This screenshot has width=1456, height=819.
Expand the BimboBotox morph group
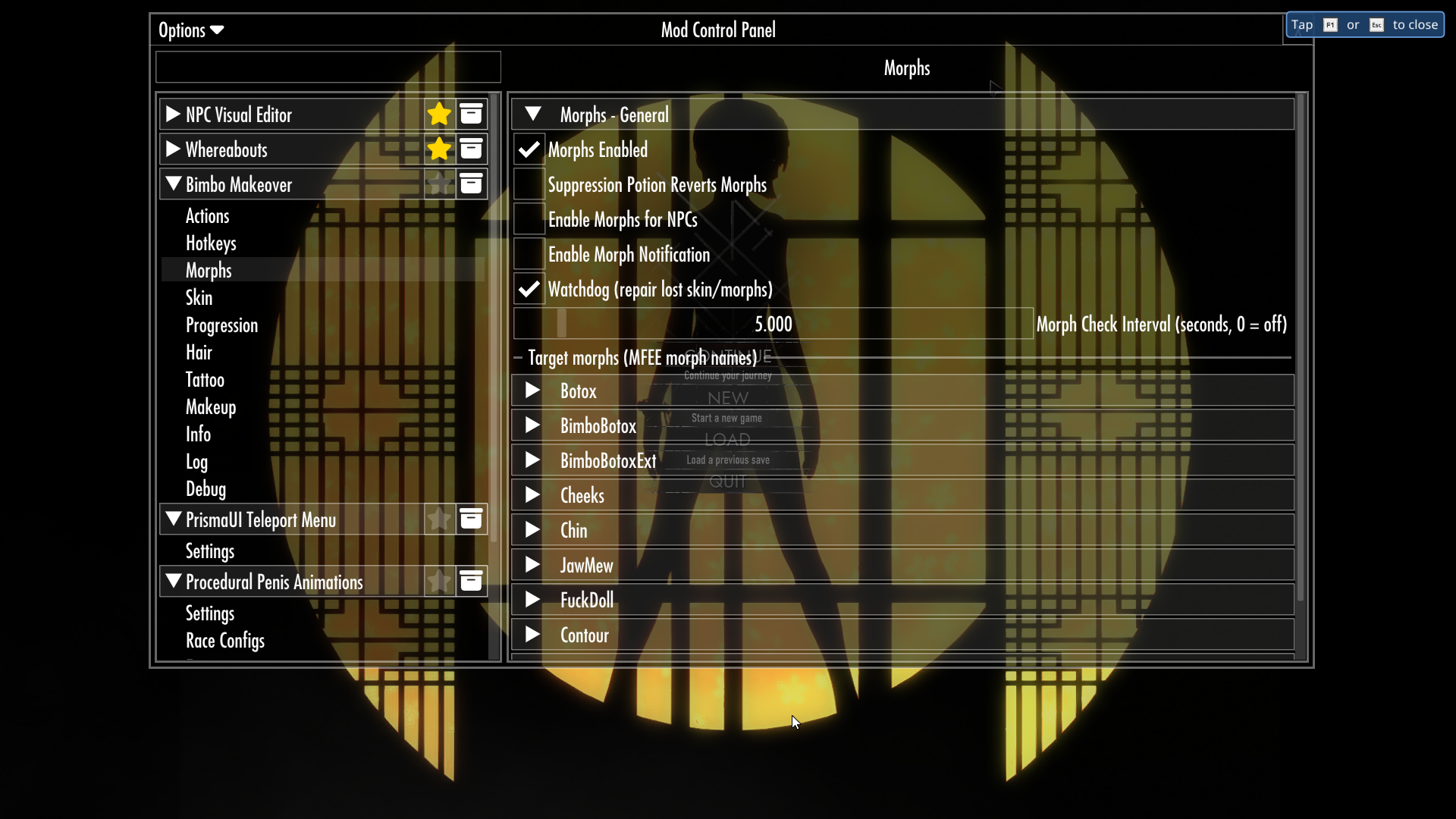[x=532, y=425]
